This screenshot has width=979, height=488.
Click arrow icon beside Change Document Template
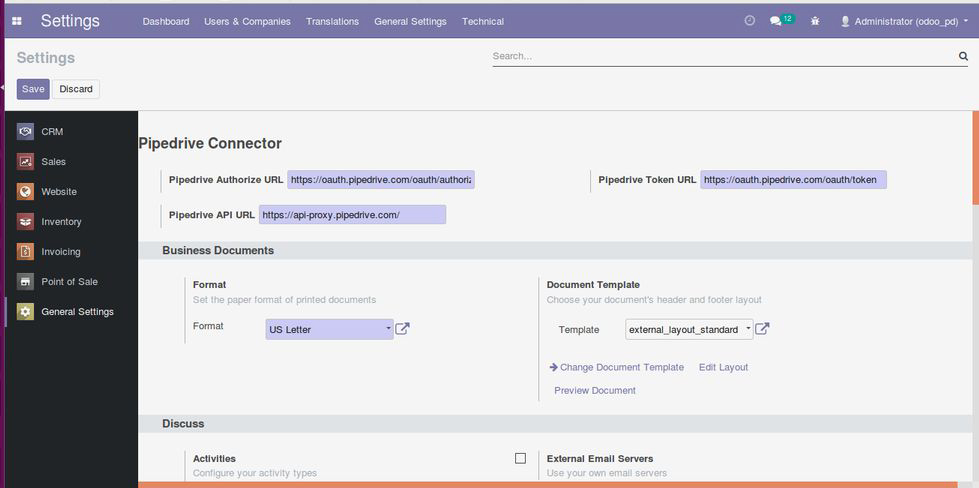[553, 367]
